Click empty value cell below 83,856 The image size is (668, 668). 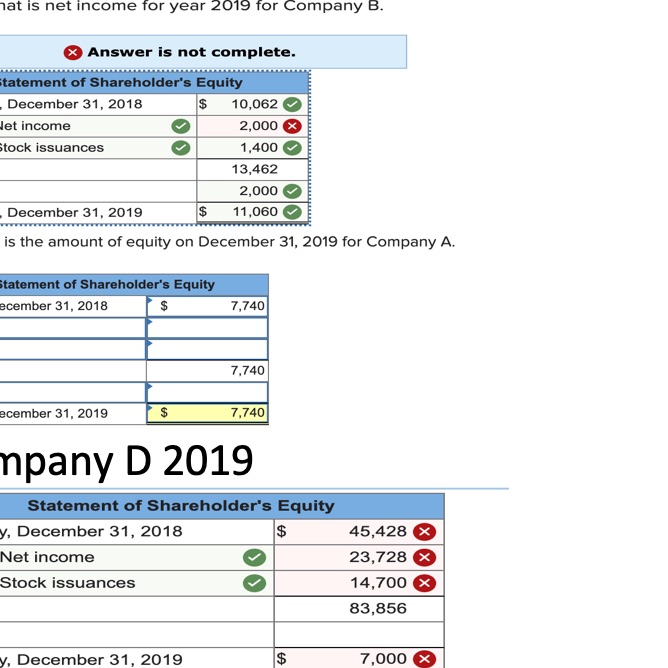tap(359, 634)
